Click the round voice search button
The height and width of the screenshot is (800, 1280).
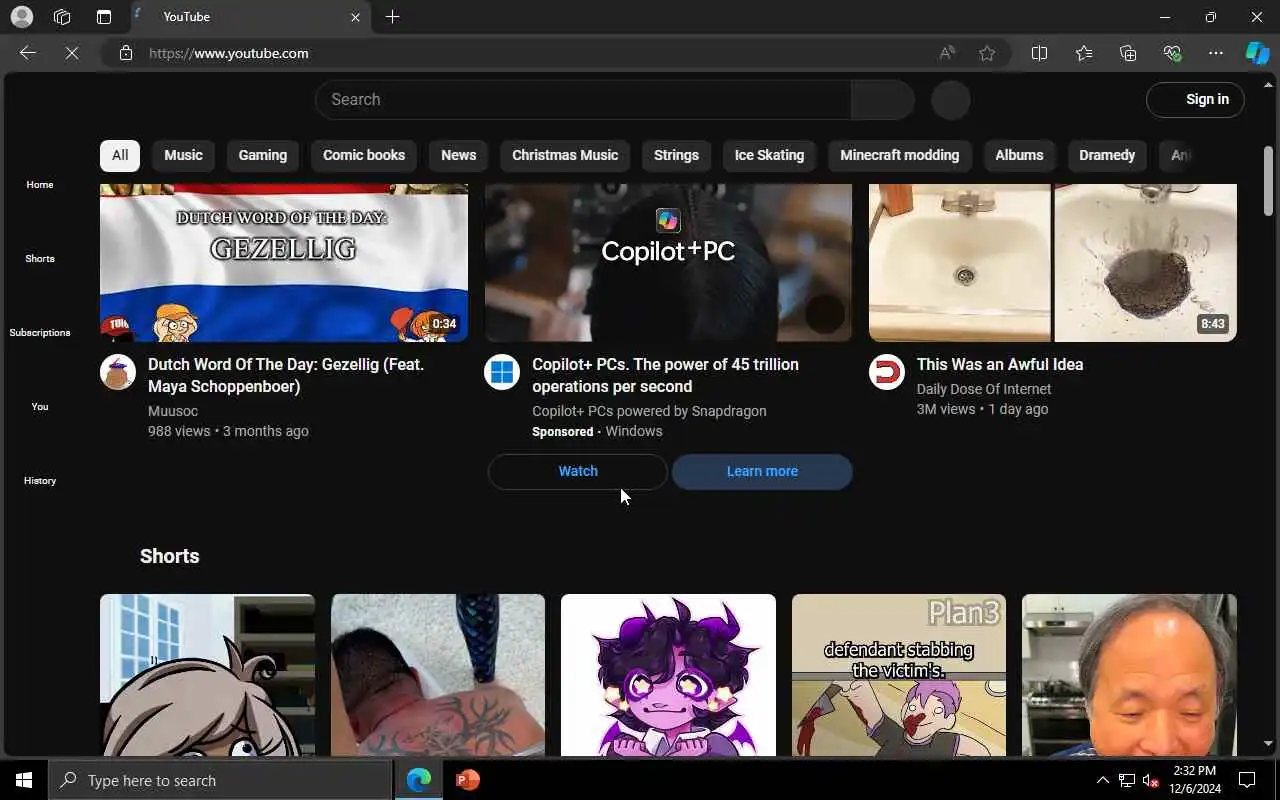point(951,100)
